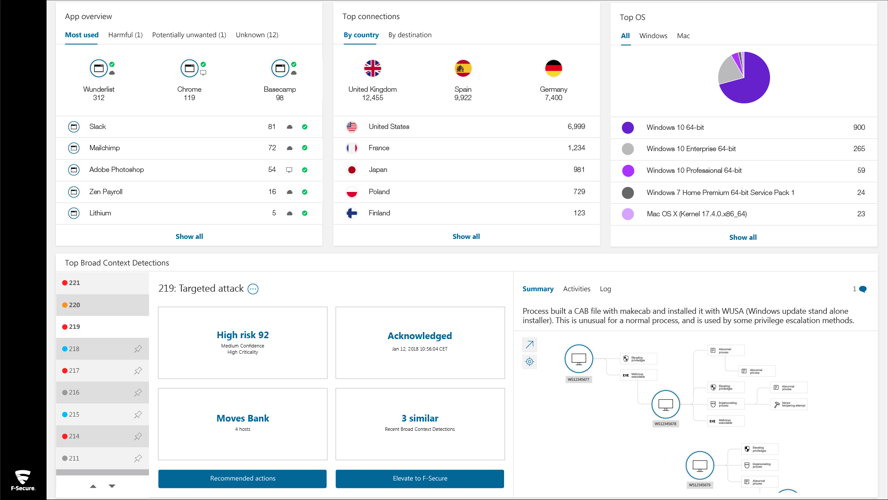Screen dimensions: 888x500
Task: Click the Adobe Photoshop row app icon
Action: coord(74,170)
